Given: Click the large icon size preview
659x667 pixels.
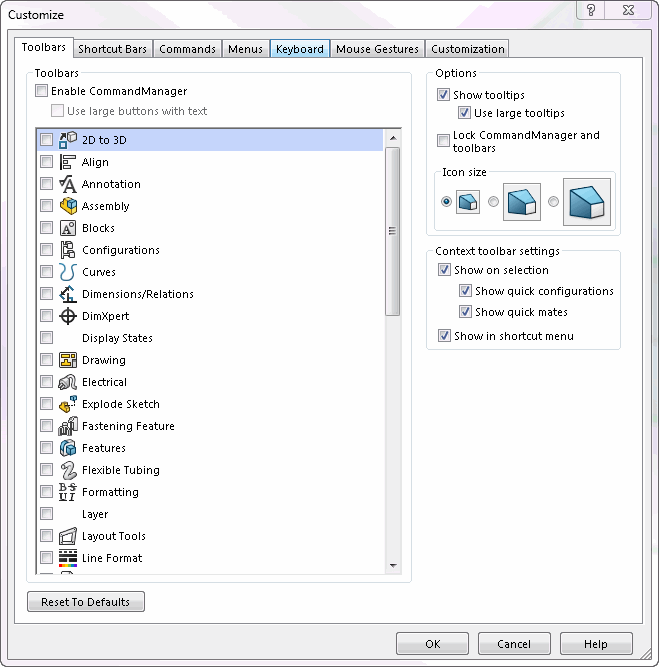Looking at the screenshot, I should coord(587,202).
